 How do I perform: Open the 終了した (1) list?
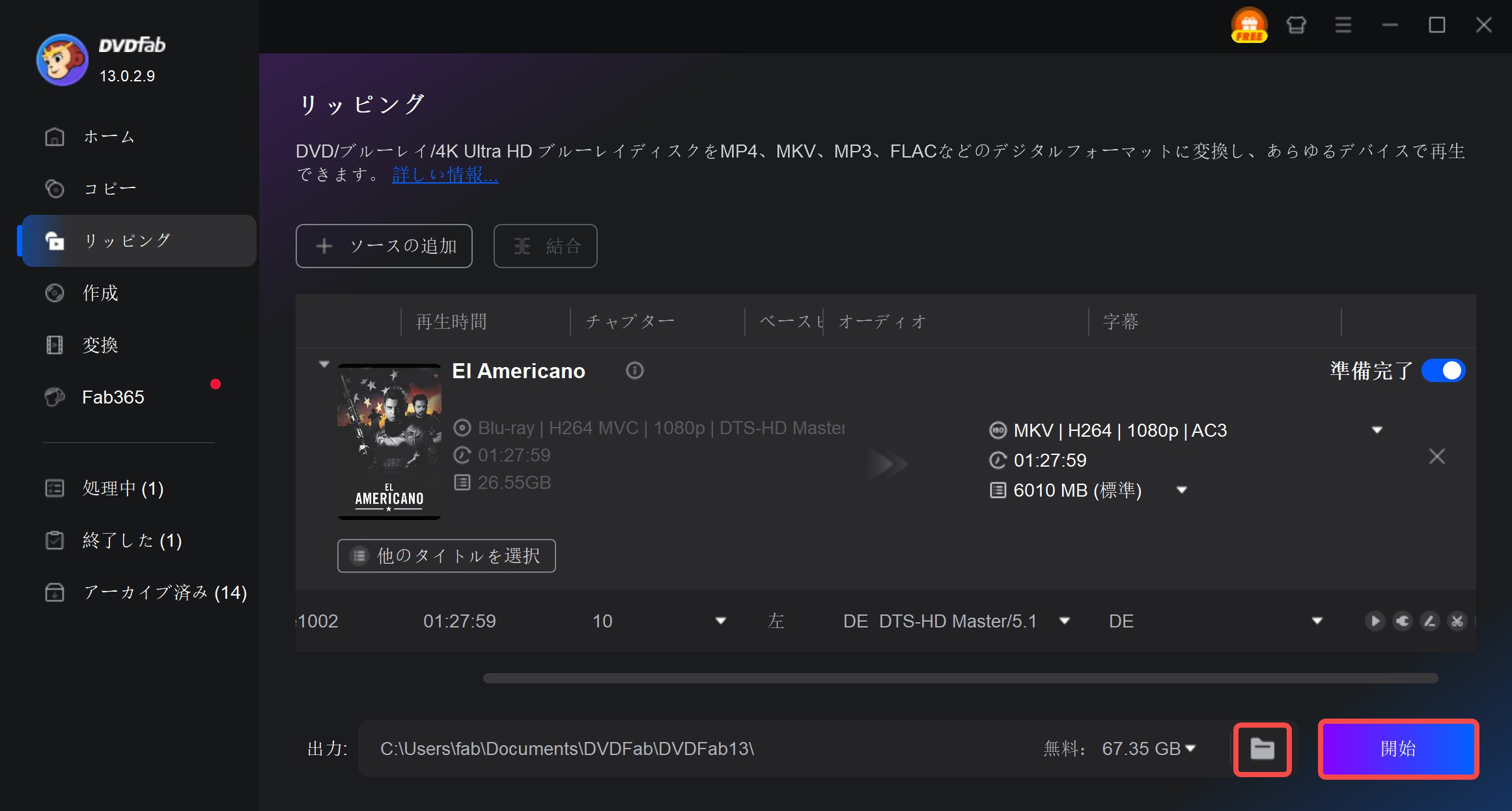[x=138, y=540]
